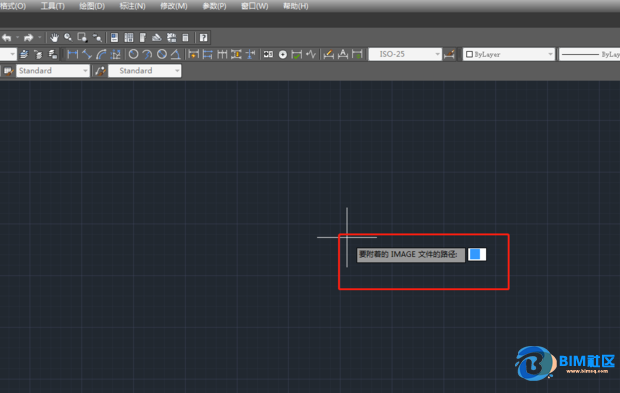The height and width of the screenshot is (393, 620).
Task: Select the Center Mark tool
Action: 283,55
